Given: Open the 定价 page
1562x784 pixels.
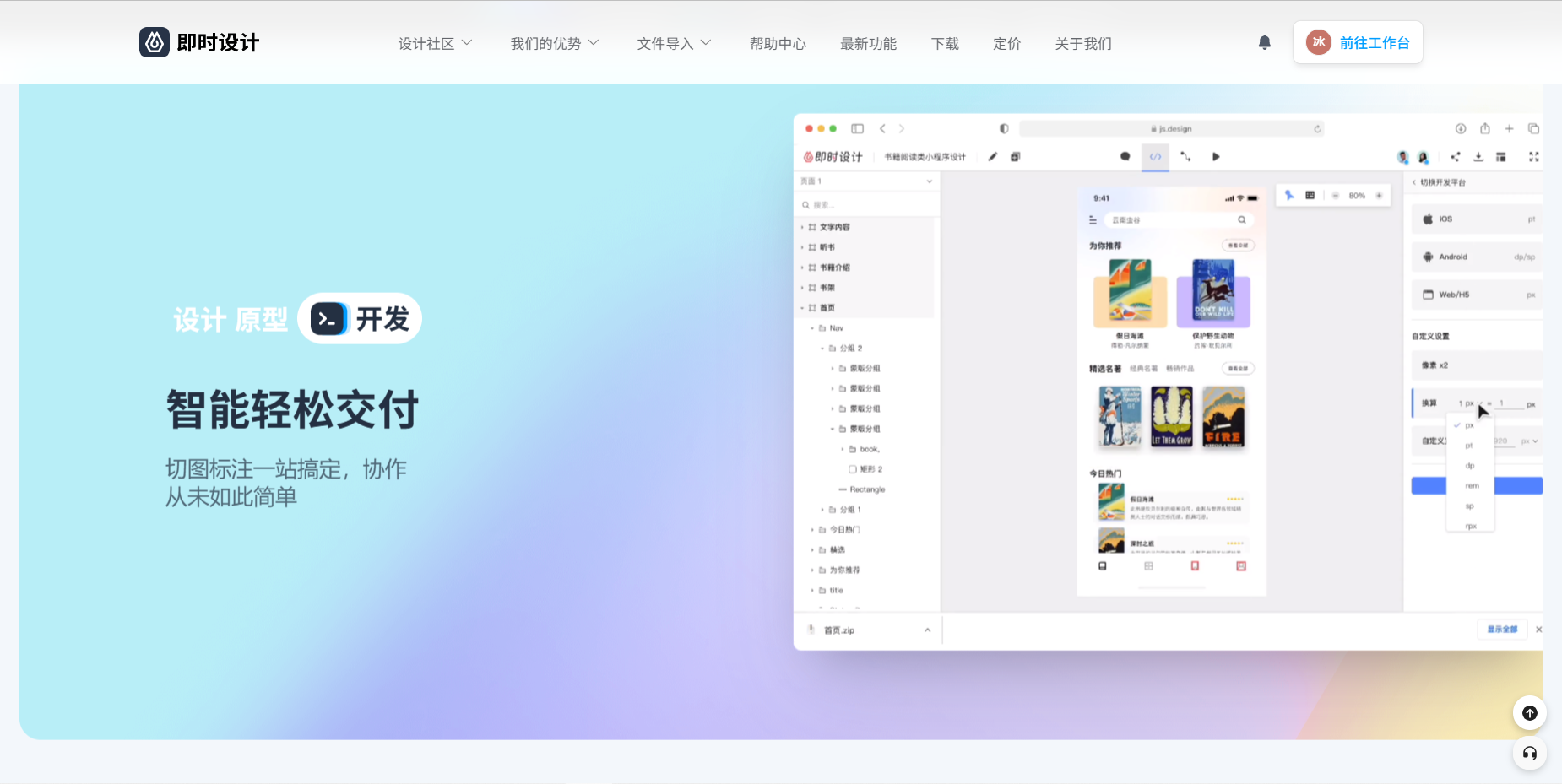Looking at the screenshot, I should (1006, 43).
